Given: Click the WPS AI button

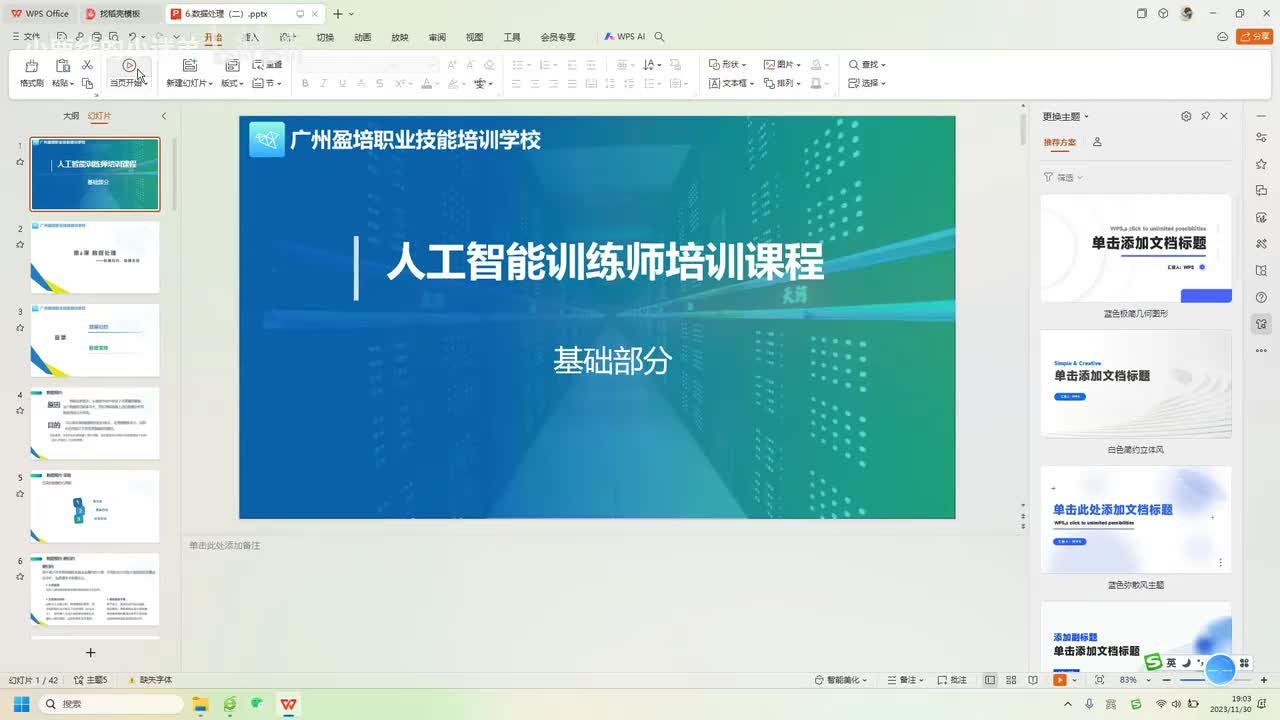Looking at the screenshot, I should click(x=625, y=37).
